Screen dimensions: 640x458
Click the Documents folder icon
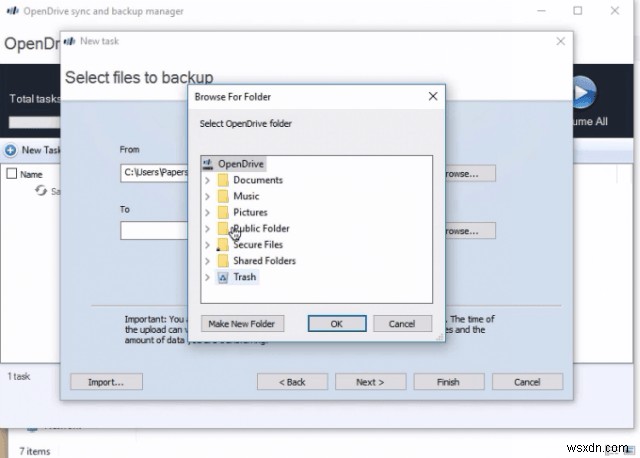pyautogui.click(x=223, y=180)
